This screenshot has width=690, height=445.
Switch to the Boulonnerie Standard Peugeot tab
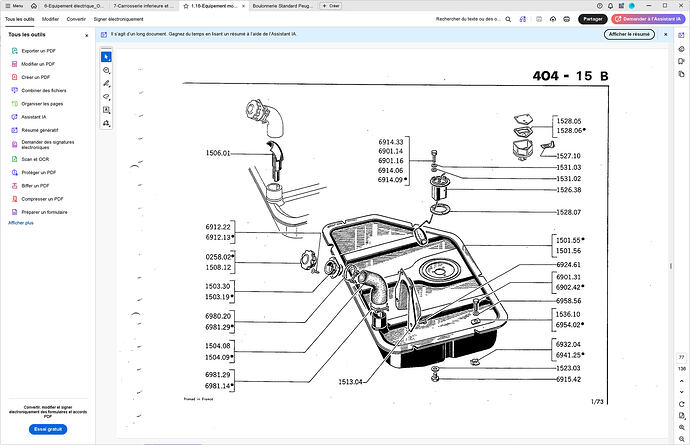coord(282,6)
